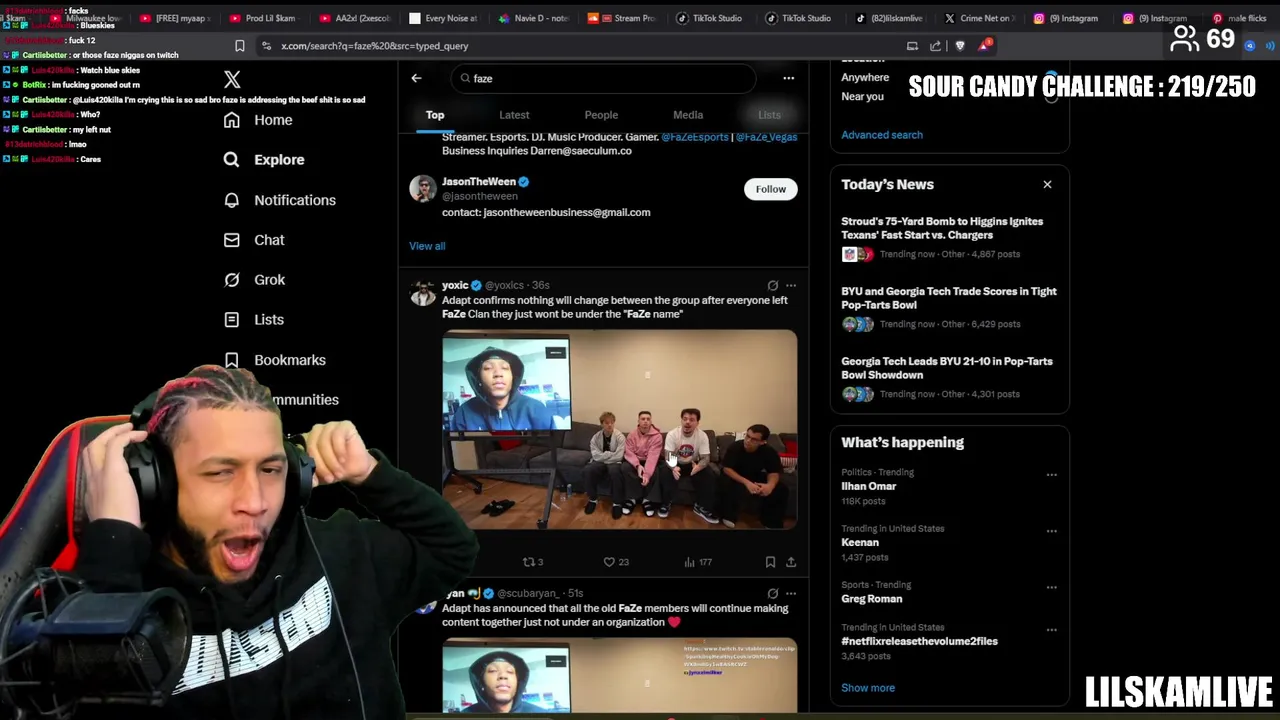Repost the yoxic post

pyautogui.click(x=532, y=562)
